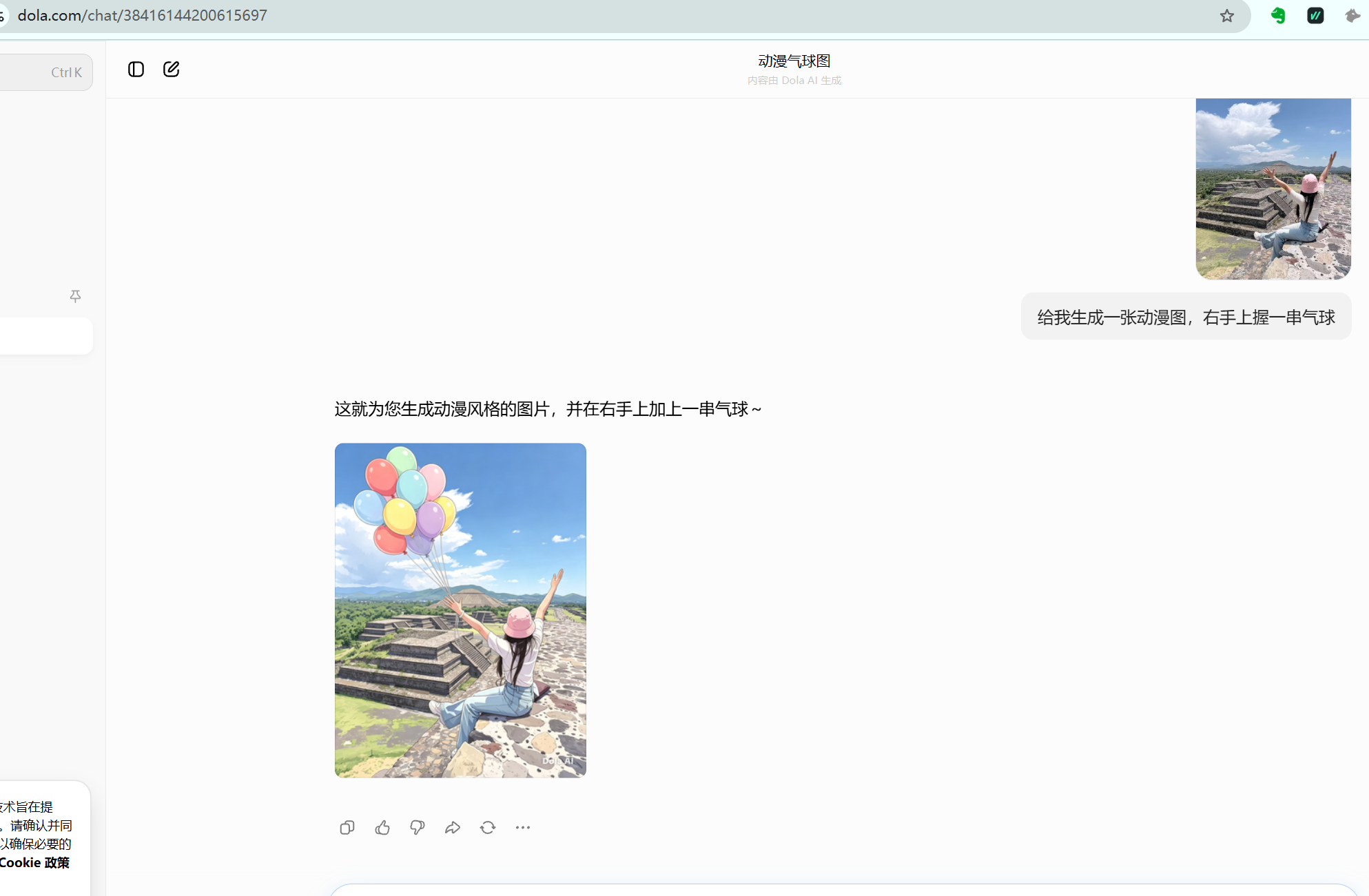
Task: Select the AI reply text about 动漫风格
Action: 548,409
